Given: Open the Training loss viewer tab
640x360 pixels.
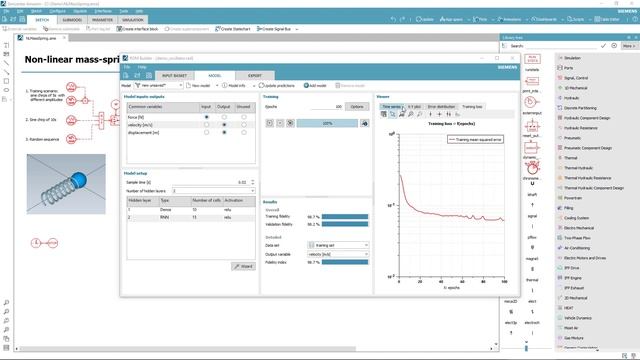Looking at the screenshot, I should click(472, 107).
